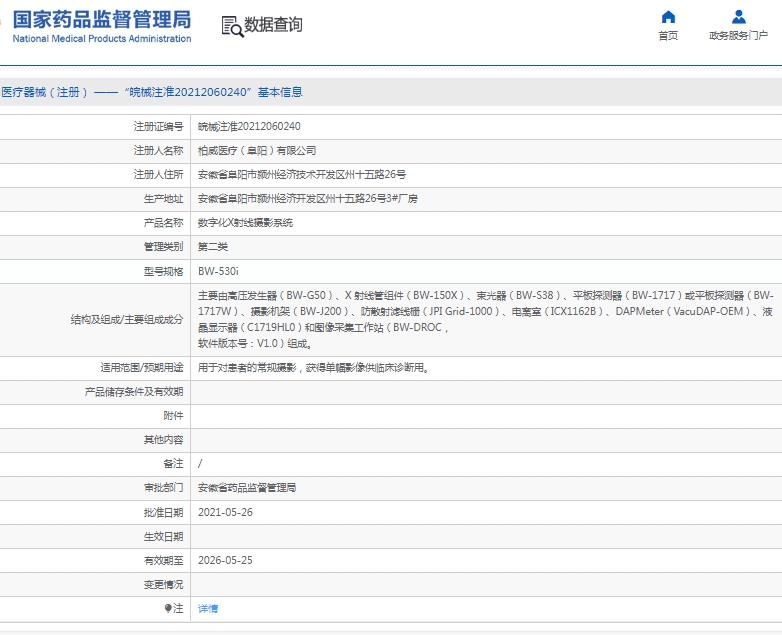Click the 注册人名称 row label

click(159, 151)
